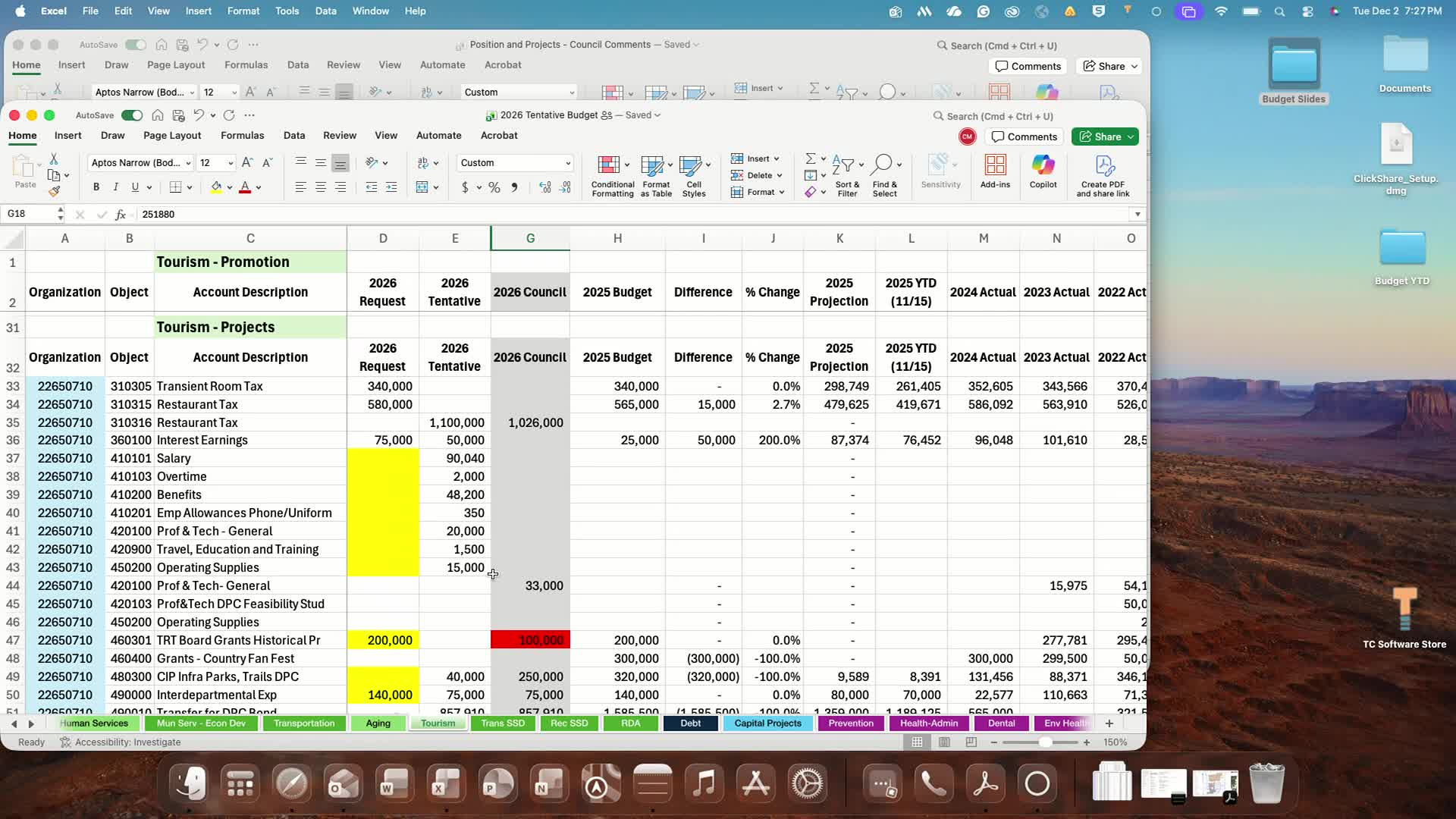Toggle italic formatting

[x=115, y=187]
